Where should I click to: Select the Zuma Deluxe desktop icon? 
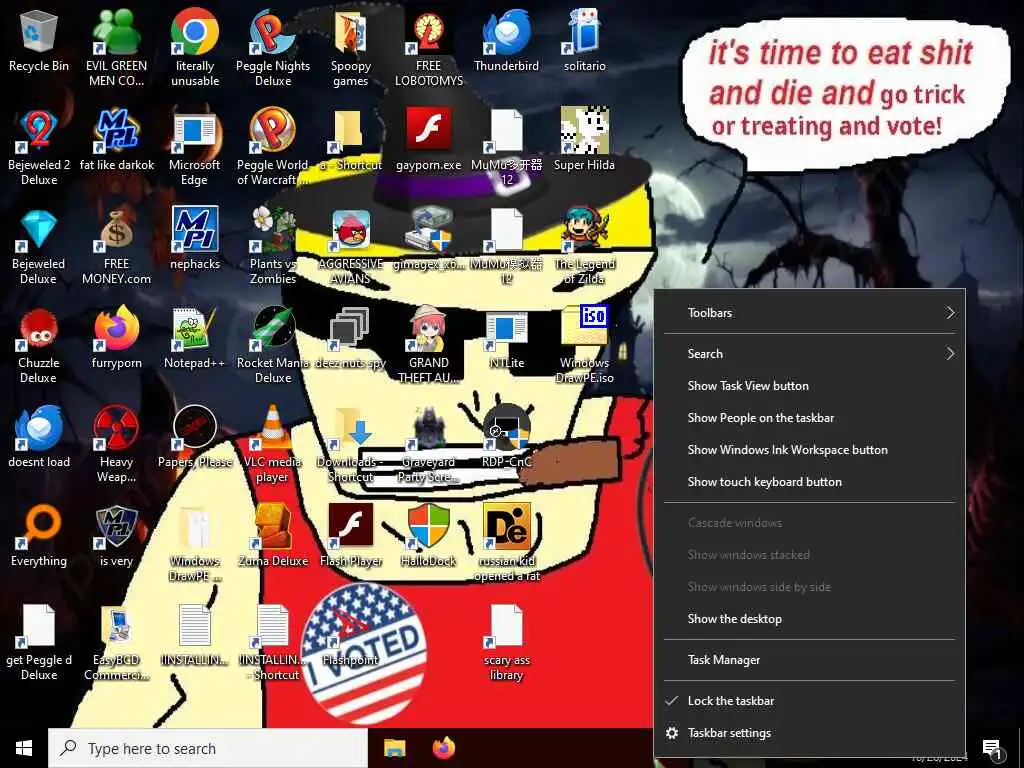click(272, 526)
